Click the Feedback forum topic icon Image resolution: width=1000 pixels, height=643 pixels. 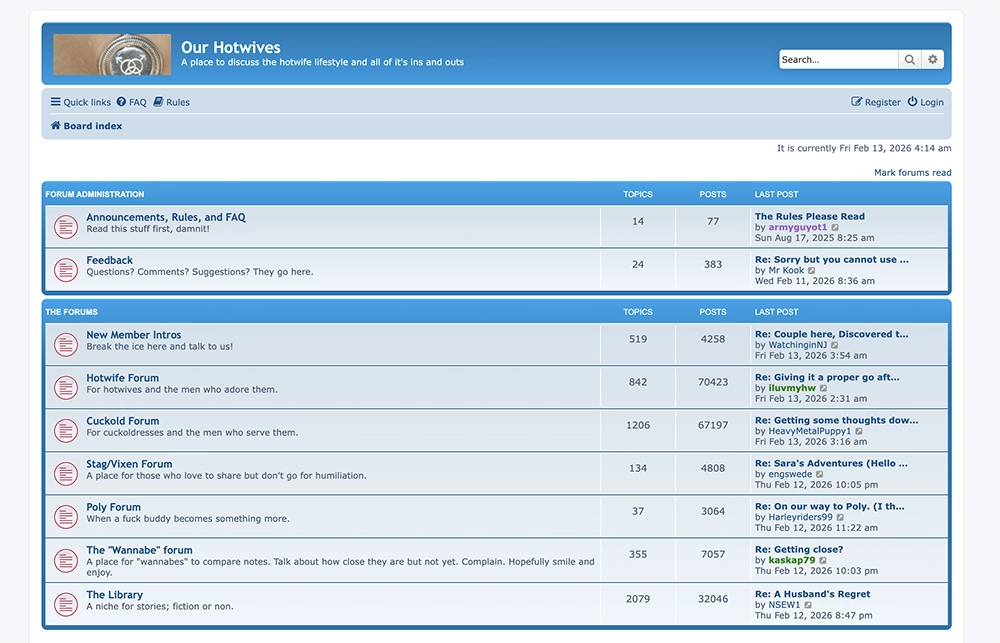click(x=65, y=269)
